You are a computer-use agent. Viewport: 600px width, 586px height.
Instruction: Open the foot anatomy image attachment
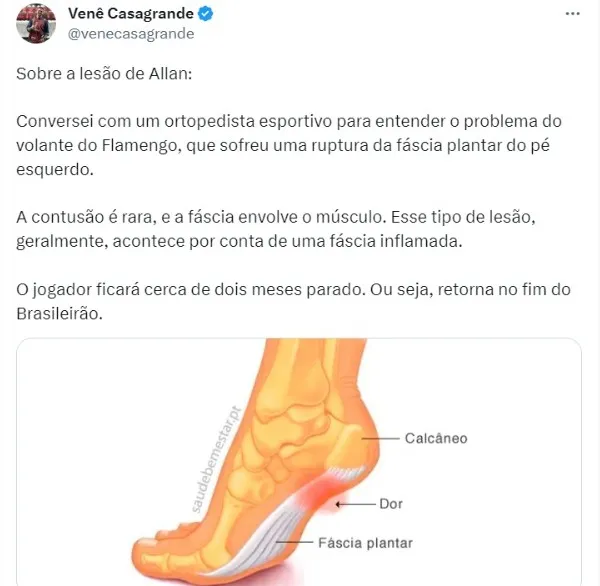pos(299,462)
